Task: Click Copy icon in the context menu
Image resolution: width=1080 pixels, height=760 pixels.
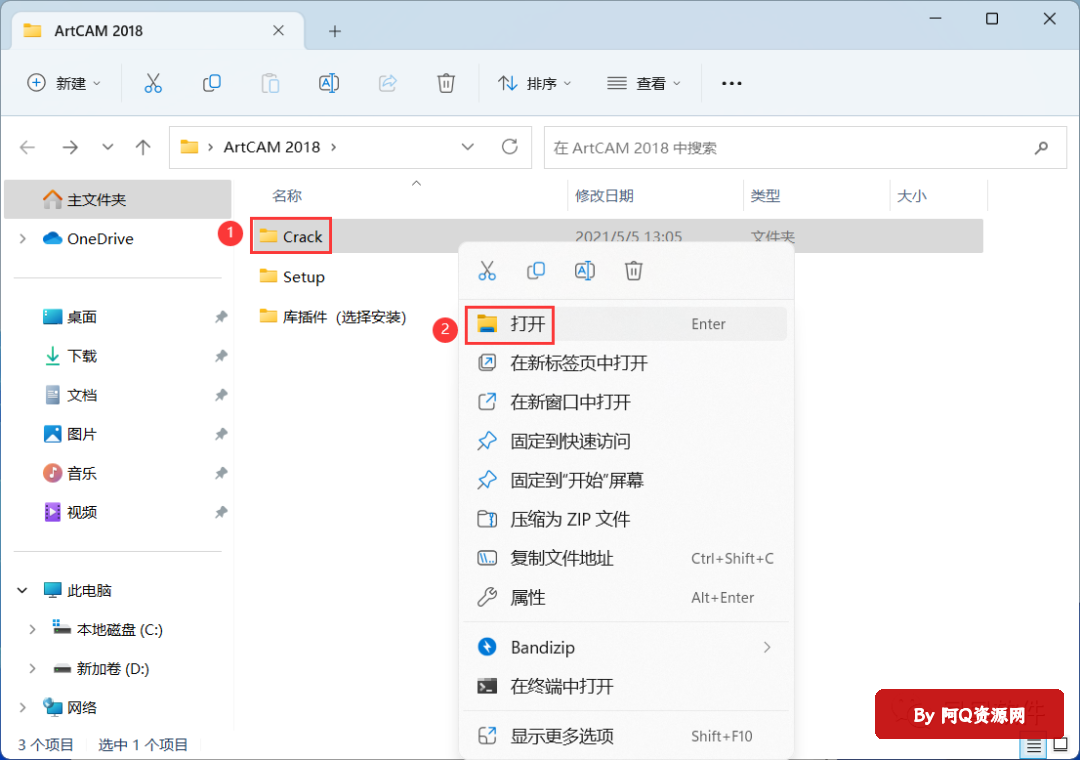Action: (536, 271)
